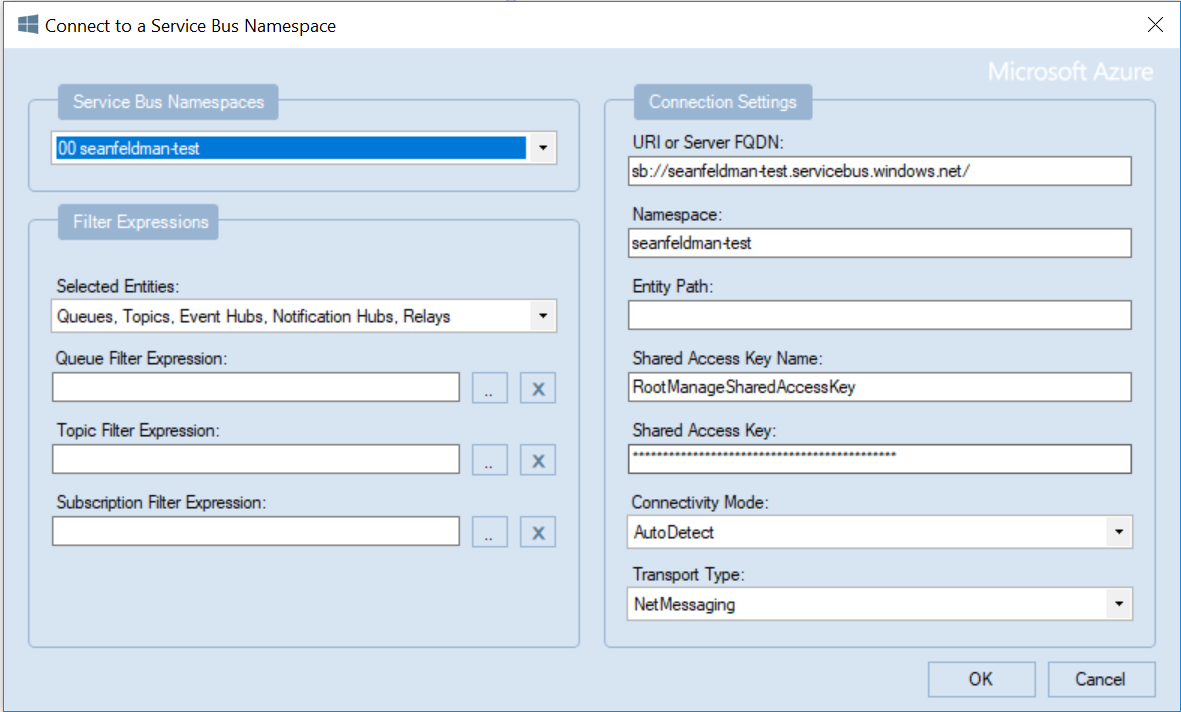
Task: Open the subscription filter expression editor
Action: tap(490, 532)
